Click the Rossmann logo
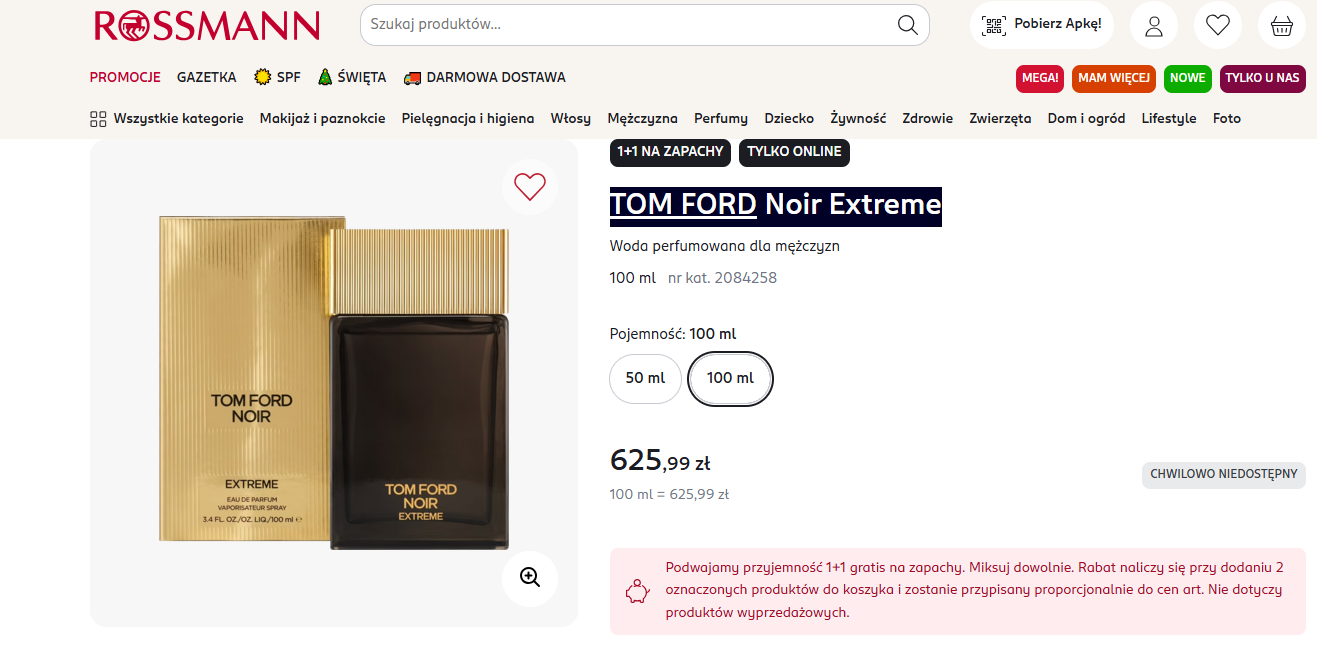Image resolution: width=1317 pixels, height=650 pixels. [207, 26]
